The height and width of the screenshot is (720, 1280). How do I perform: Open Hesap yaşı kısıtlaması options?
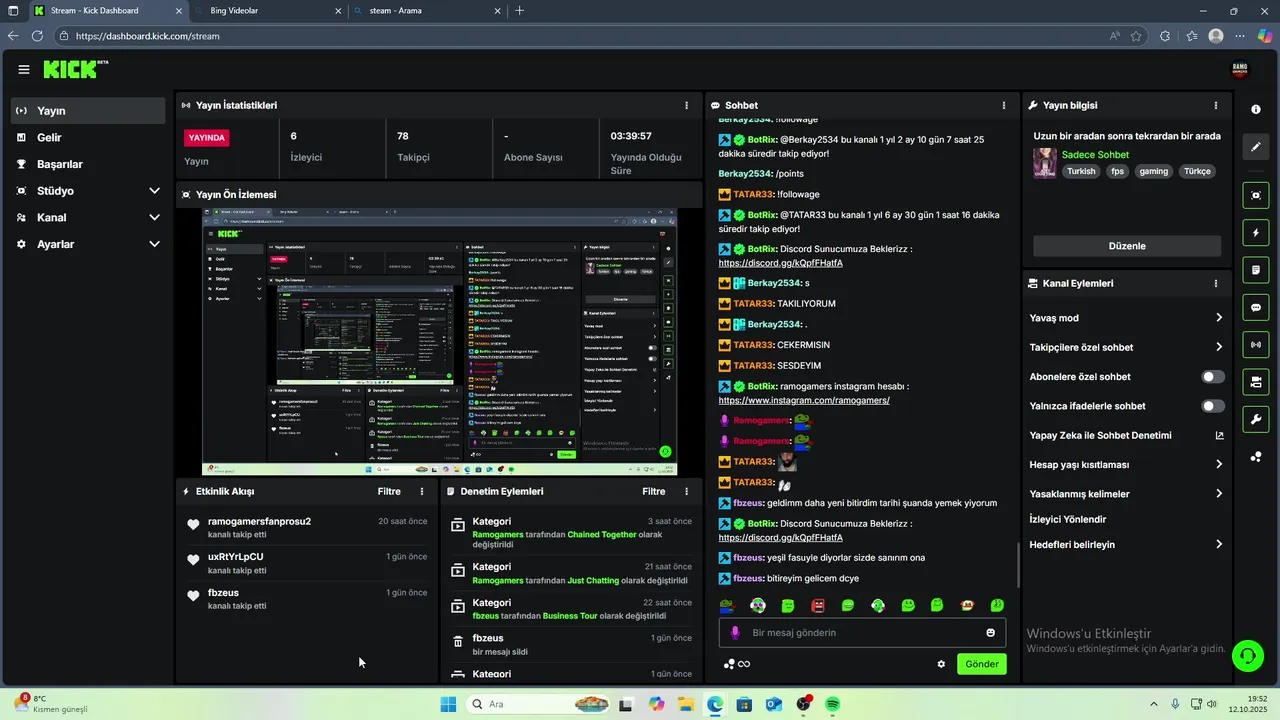coord(1219,464)
